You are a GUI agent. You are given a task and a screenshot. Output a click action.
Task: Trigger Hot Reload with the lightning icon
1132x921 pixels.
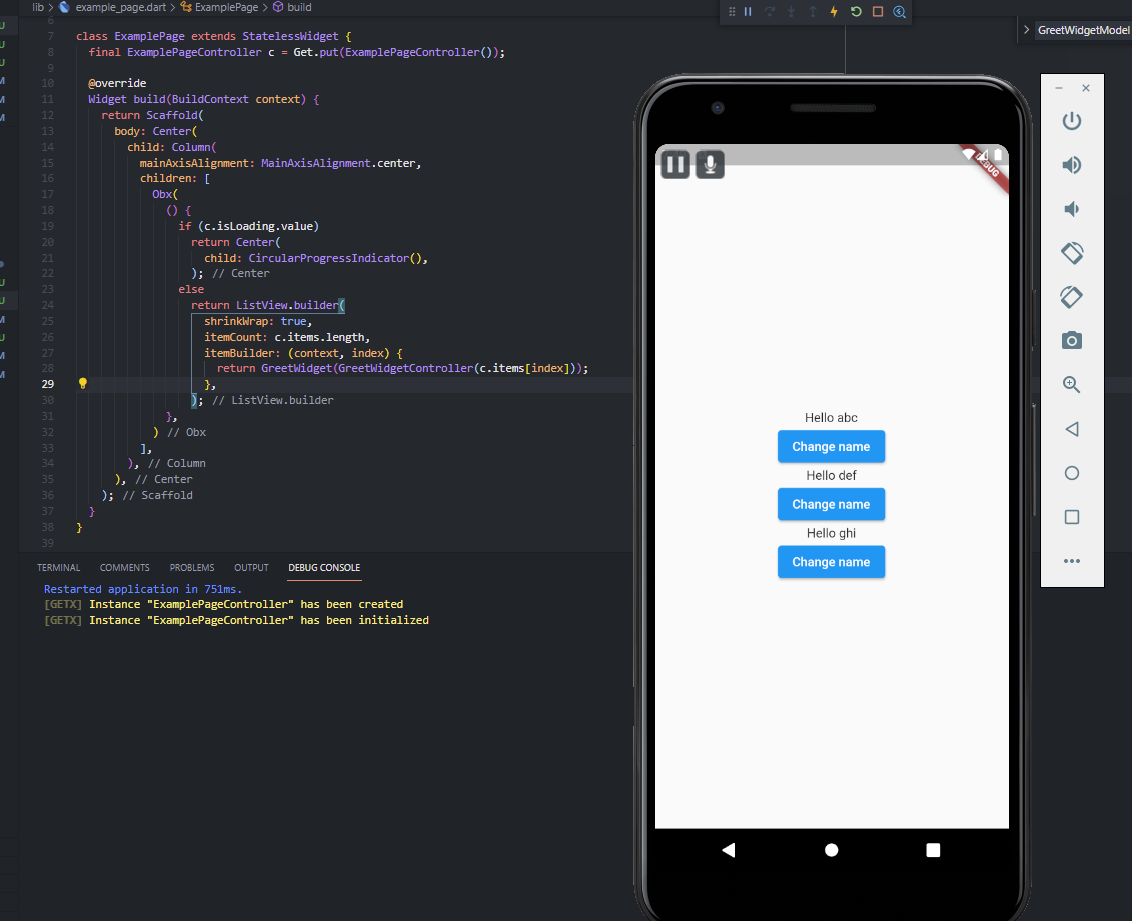point(834,11)
